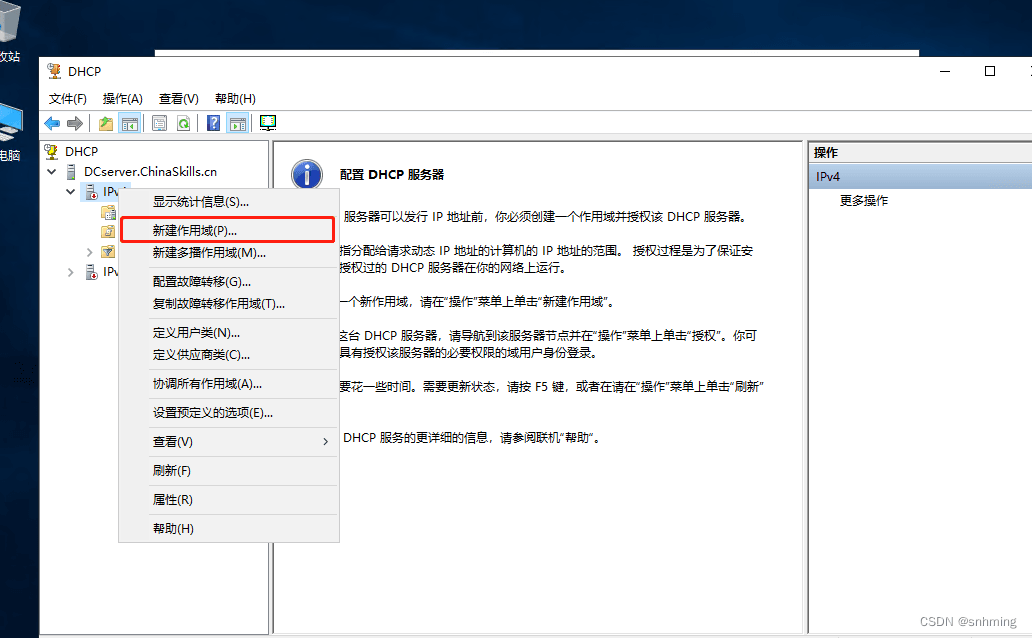Click the Forward arrow toolbar icon
Screen dimensions: 1032x638
[74, 123]
